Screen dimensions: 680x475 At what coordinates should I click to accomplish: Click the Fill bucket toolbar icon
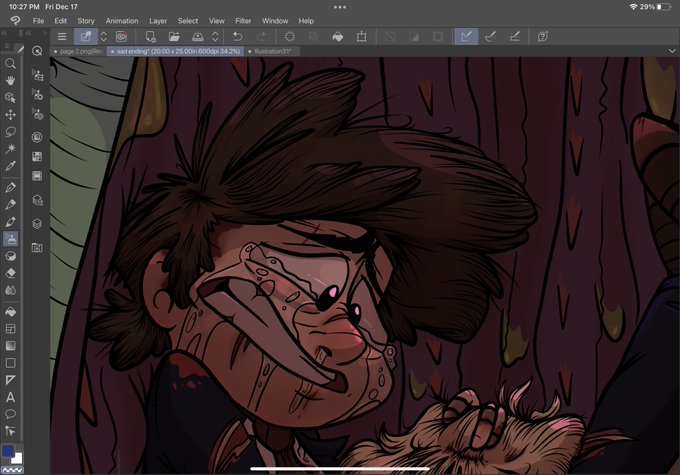tap(337, 36)
